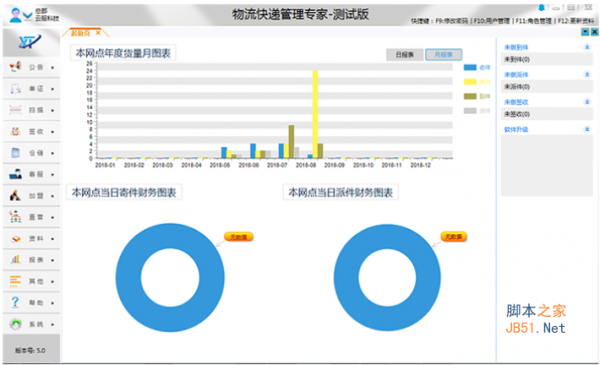600x365 pixels.
Task: Open the 未做签收 link
Action: [x=516, y=102]
